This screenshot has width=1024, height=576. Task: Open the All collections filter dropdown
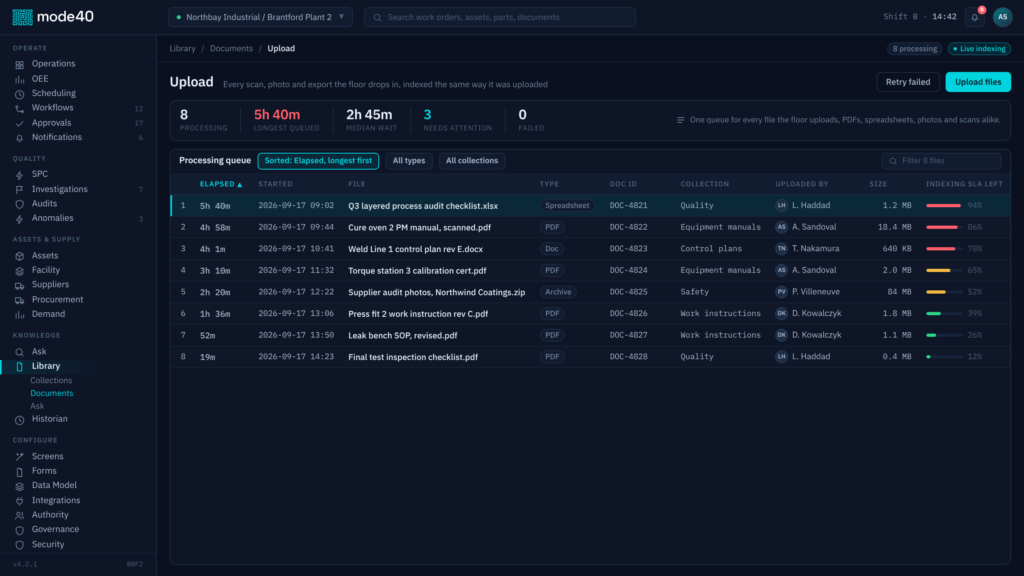click(x=472, y=161)
